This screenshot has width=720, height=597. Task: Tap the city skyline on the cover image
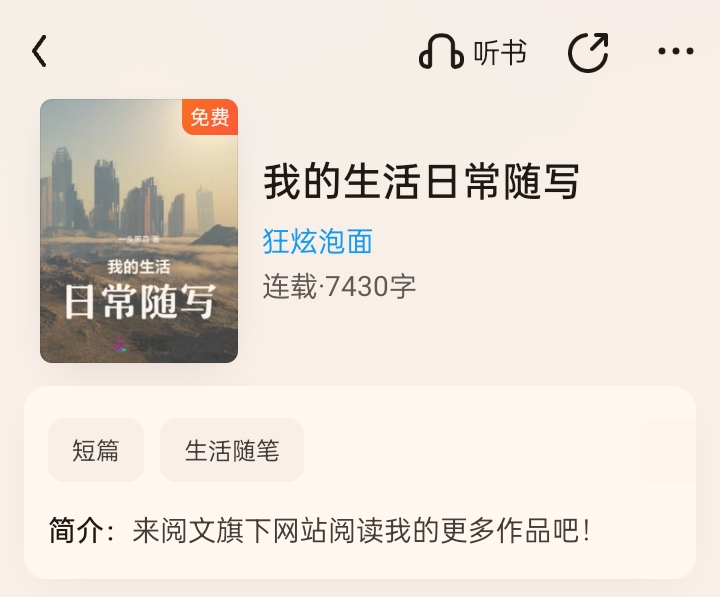click(x=129, y=193)
